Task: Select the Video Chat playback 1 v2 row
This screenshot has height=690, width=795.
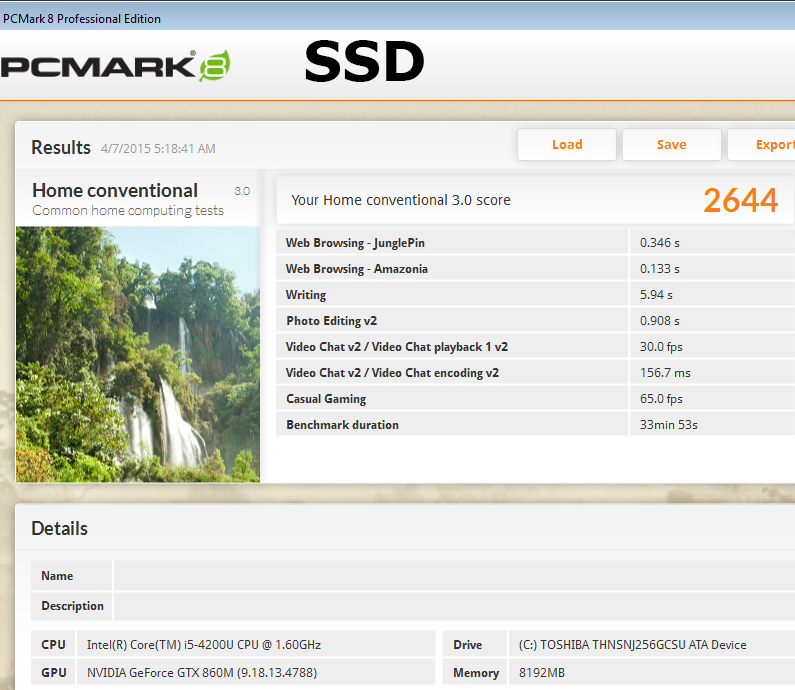Action: click(455, 347)
